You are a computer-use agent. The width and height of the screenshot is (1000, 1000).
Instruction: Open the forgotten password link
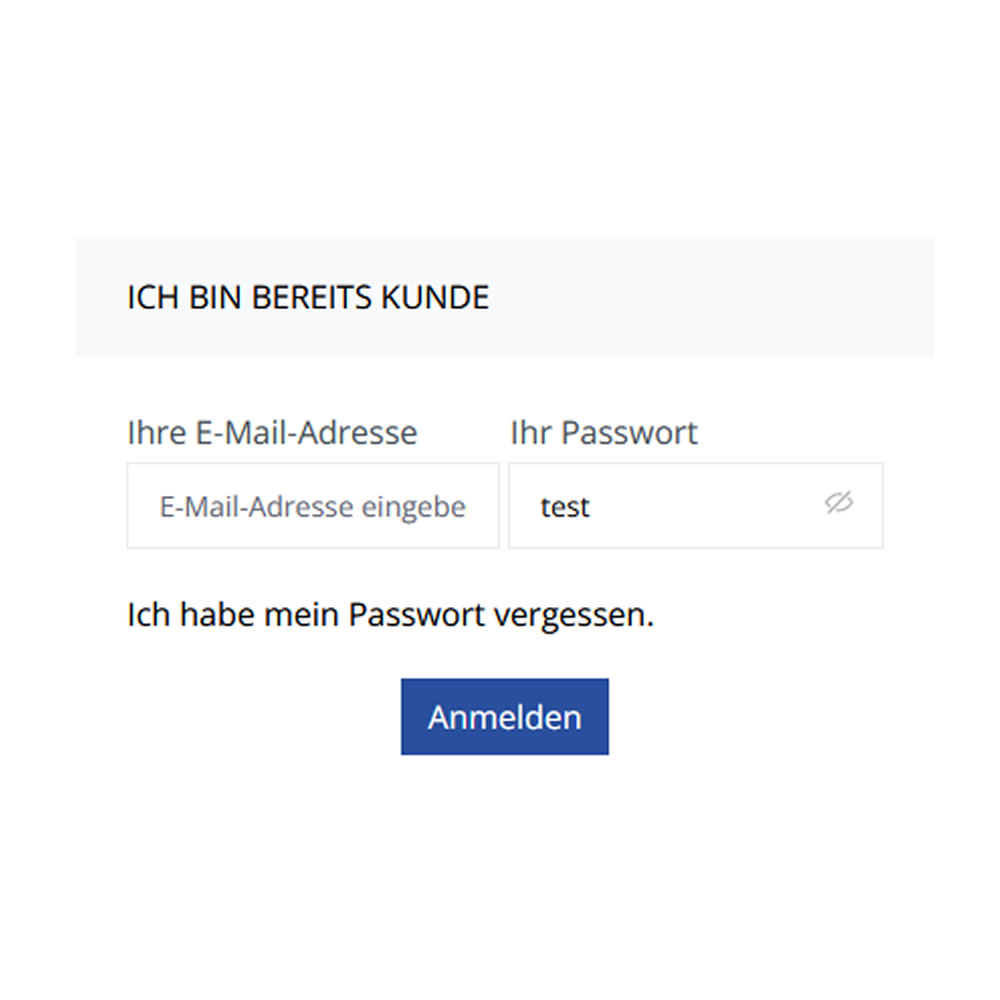click(390, 615)
